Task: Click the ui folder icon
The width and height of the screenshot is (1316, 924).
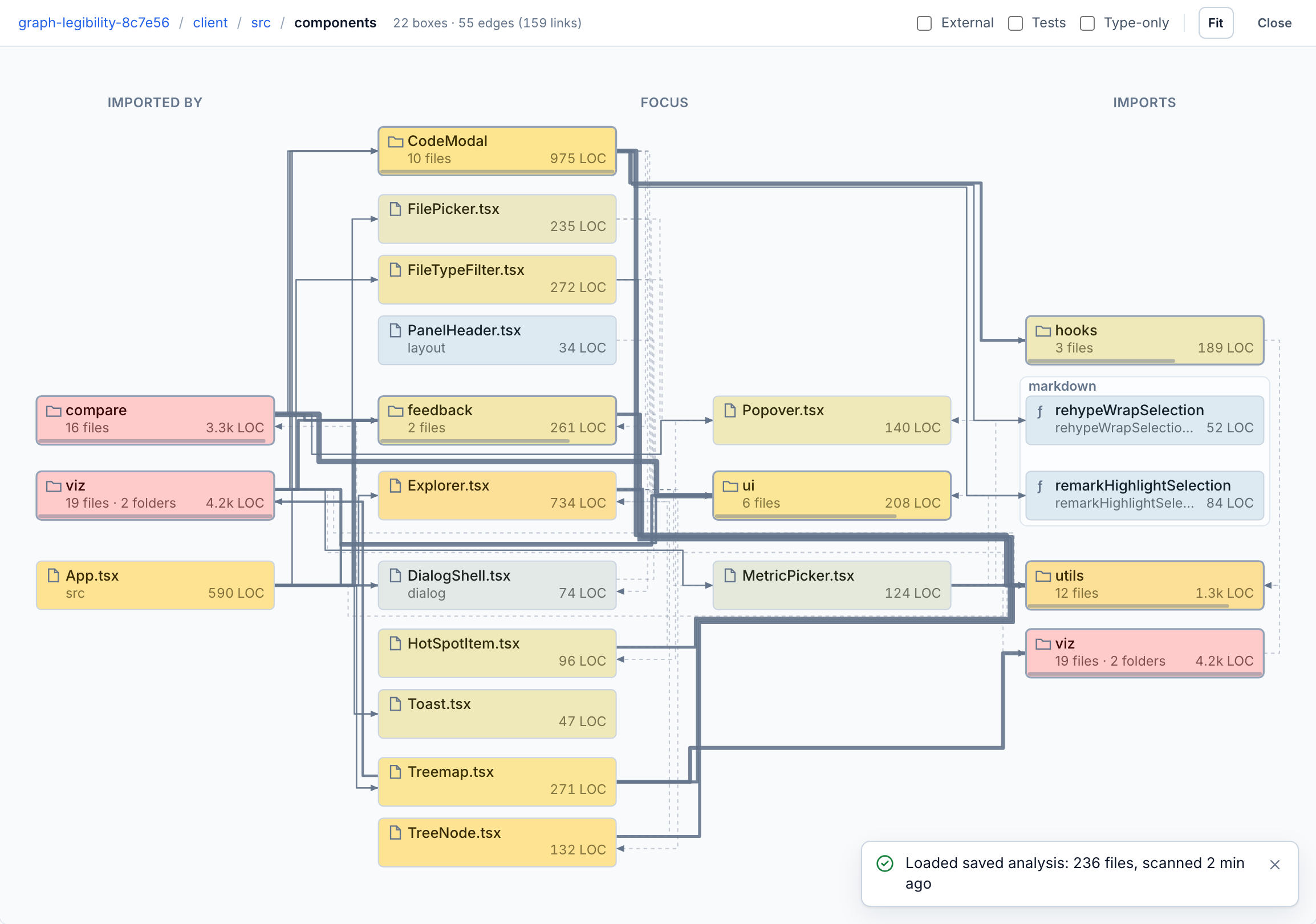Action: [730, 486]
